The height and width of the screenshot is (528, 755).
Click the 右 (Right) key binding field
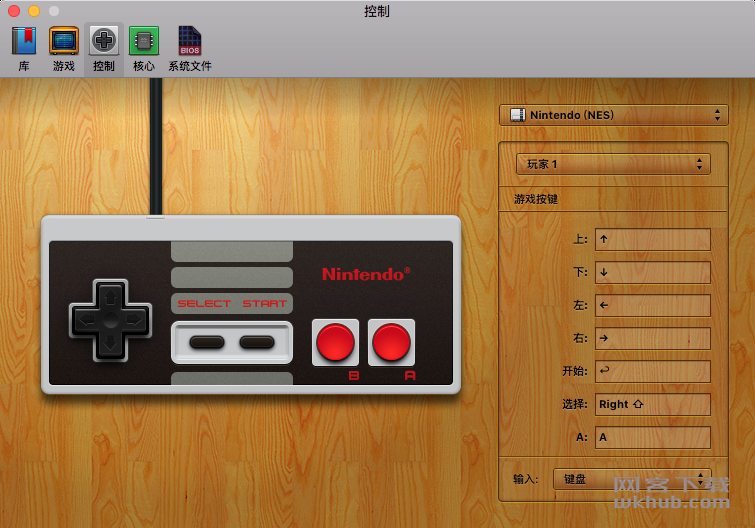click(x=652, y=338)
